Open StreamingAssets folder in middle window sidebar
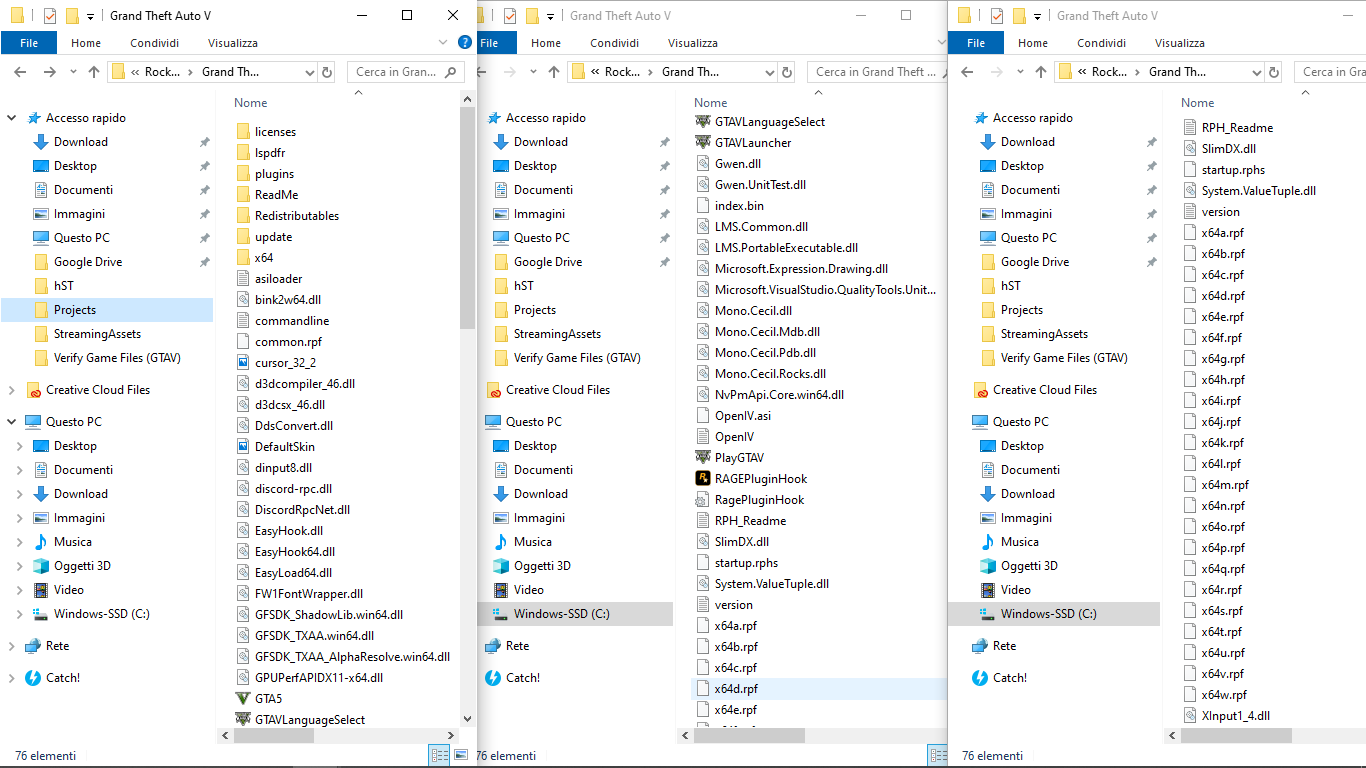 (557, 334)
